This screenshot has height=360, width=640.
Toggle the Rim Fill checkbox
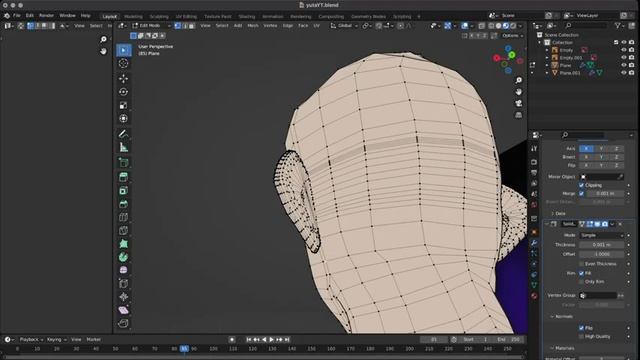(x=581, y=273)
